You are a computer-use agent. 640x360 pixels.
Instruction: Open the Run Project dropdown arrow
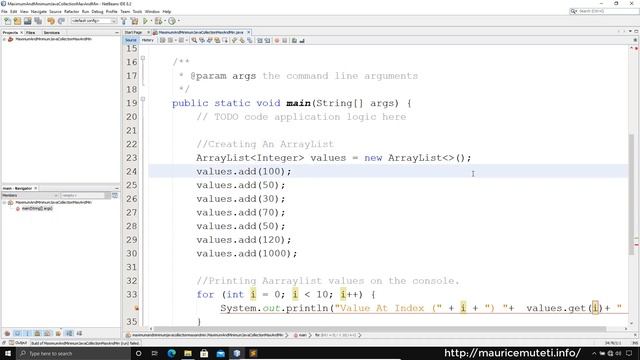click(x=151, y=21)
